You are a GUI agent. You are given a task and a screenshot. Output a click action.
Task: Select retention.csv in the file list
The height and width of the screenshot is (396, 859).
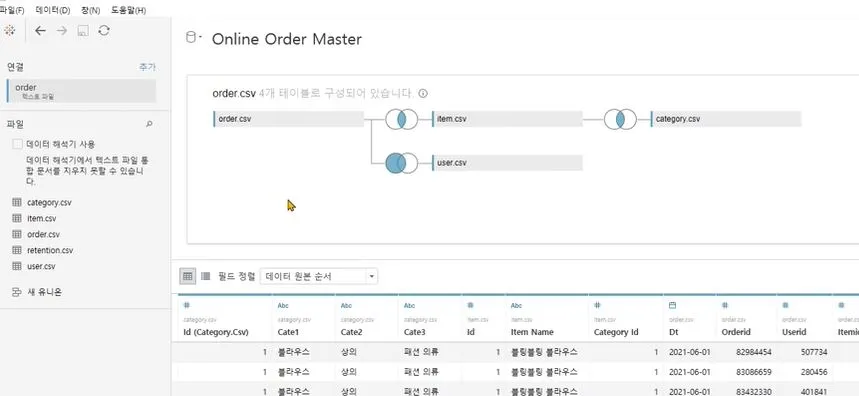50,250
